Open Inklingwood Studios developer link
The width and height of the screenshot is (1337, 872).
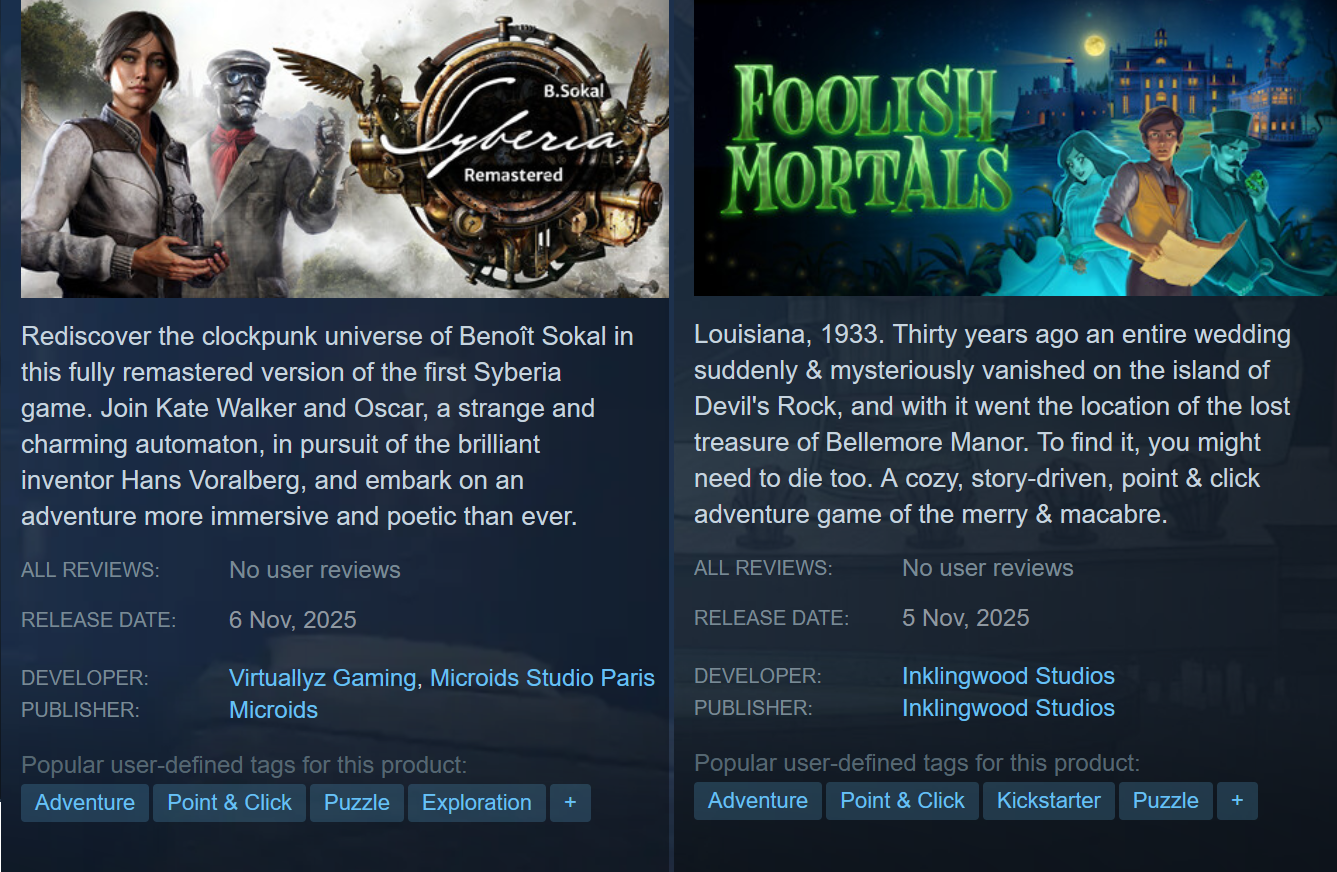[x=1008, y=676]
